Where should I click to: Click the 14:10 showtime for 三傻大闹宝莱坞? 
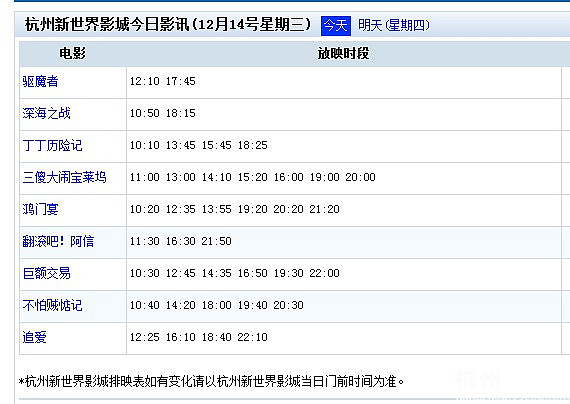217,177
